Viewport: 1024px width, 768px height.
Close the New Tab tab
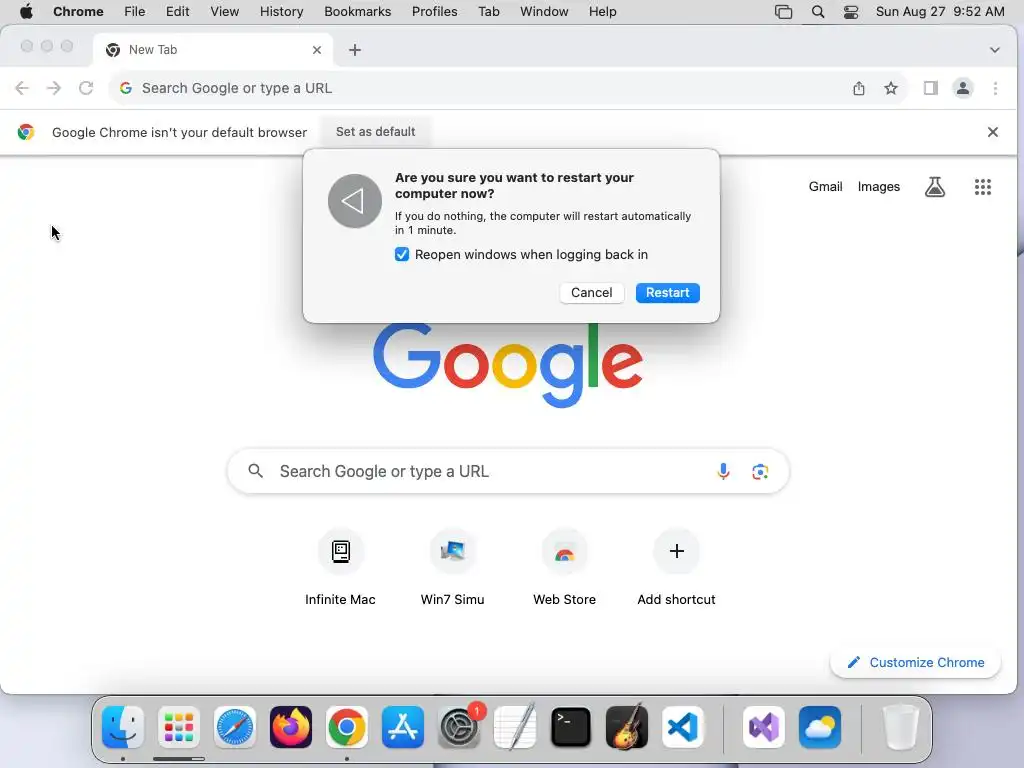[317, 50]
